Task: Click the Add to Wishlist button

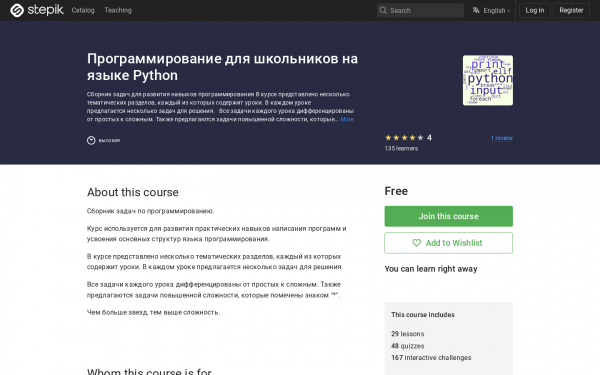Action: (x=448, y=243)
